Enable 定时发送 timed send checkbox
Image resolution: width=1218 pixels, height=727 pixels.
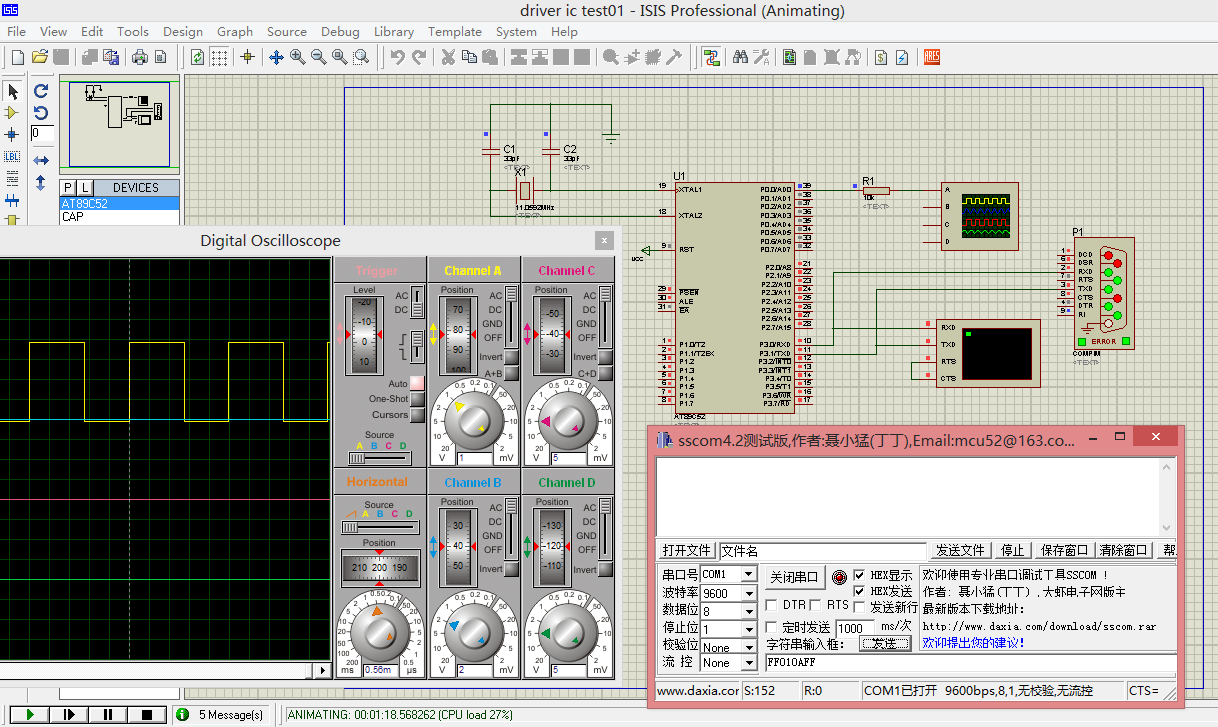click(x=771, y=627)
